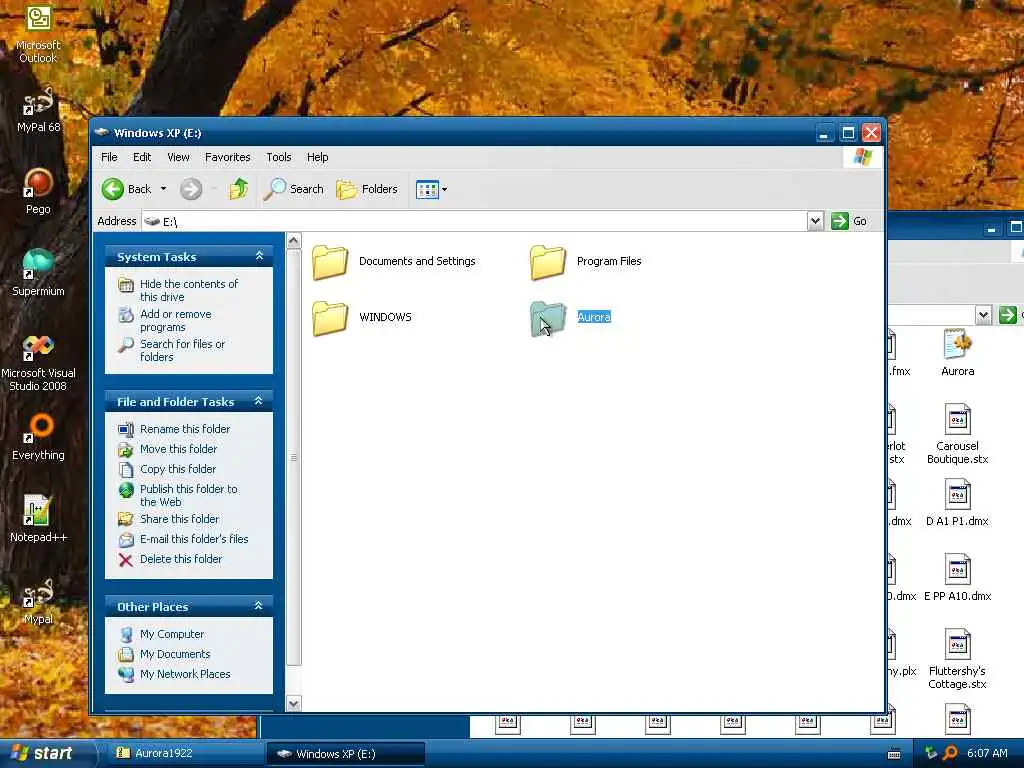Collapse the System Tasks panel
Image resolution: width=1024 pixels, height=768 pixels.
coord(259,256)
